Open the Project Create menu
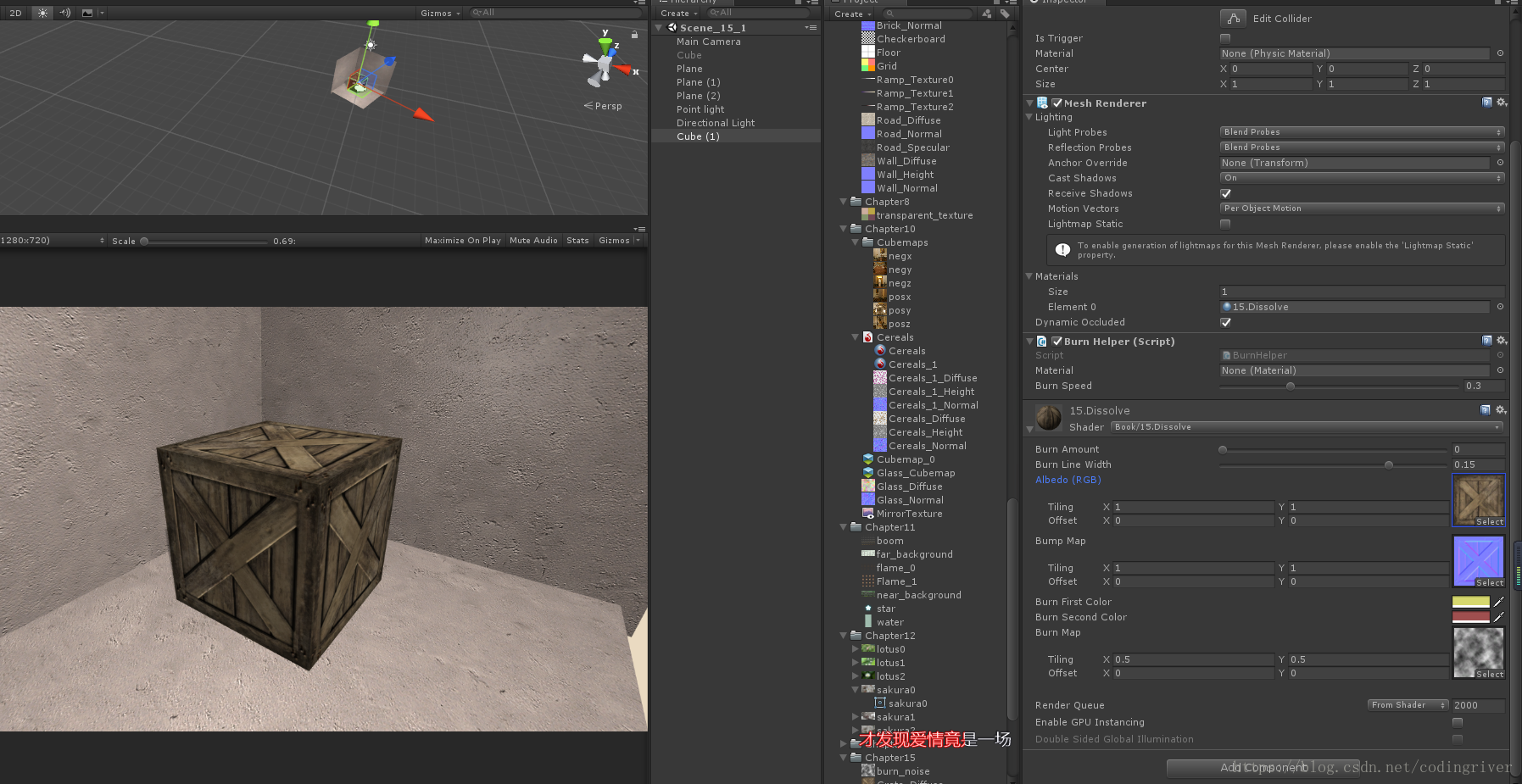The width and height of the screenshot is (1522, 784). click(852, 14)
